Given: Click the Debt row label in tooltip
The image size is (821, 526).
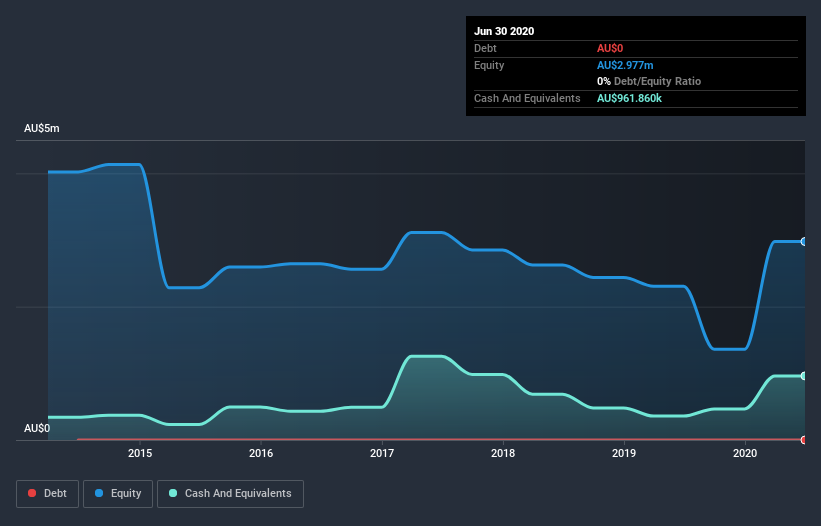Looking at the screenshot, I should coord(485,48).
